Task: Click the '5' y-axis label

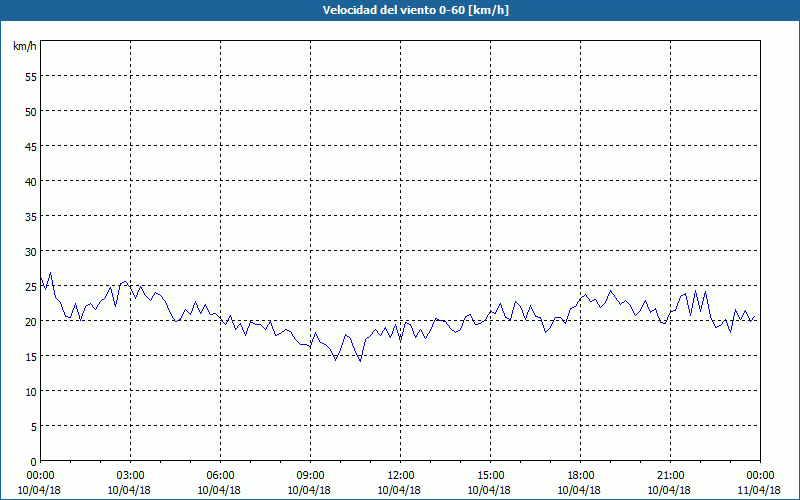Action: pos(34,427)
